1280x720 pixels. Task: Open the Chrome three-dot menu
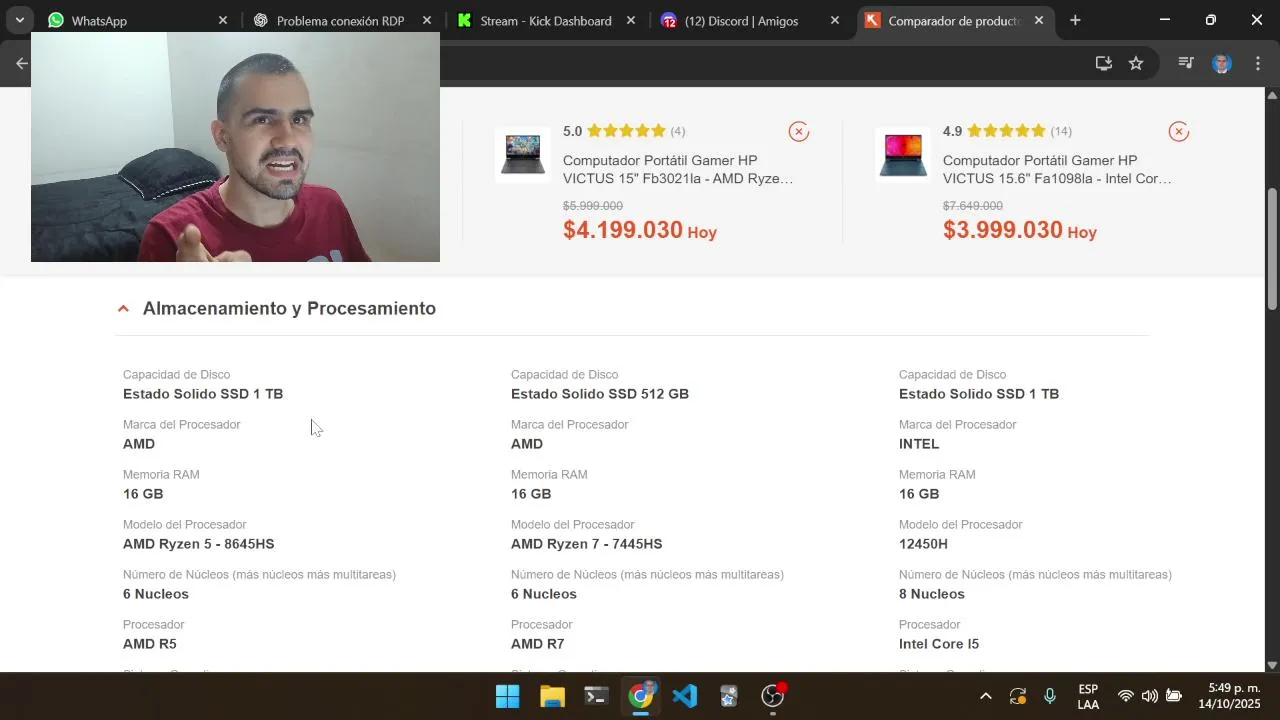[1258, 63]
